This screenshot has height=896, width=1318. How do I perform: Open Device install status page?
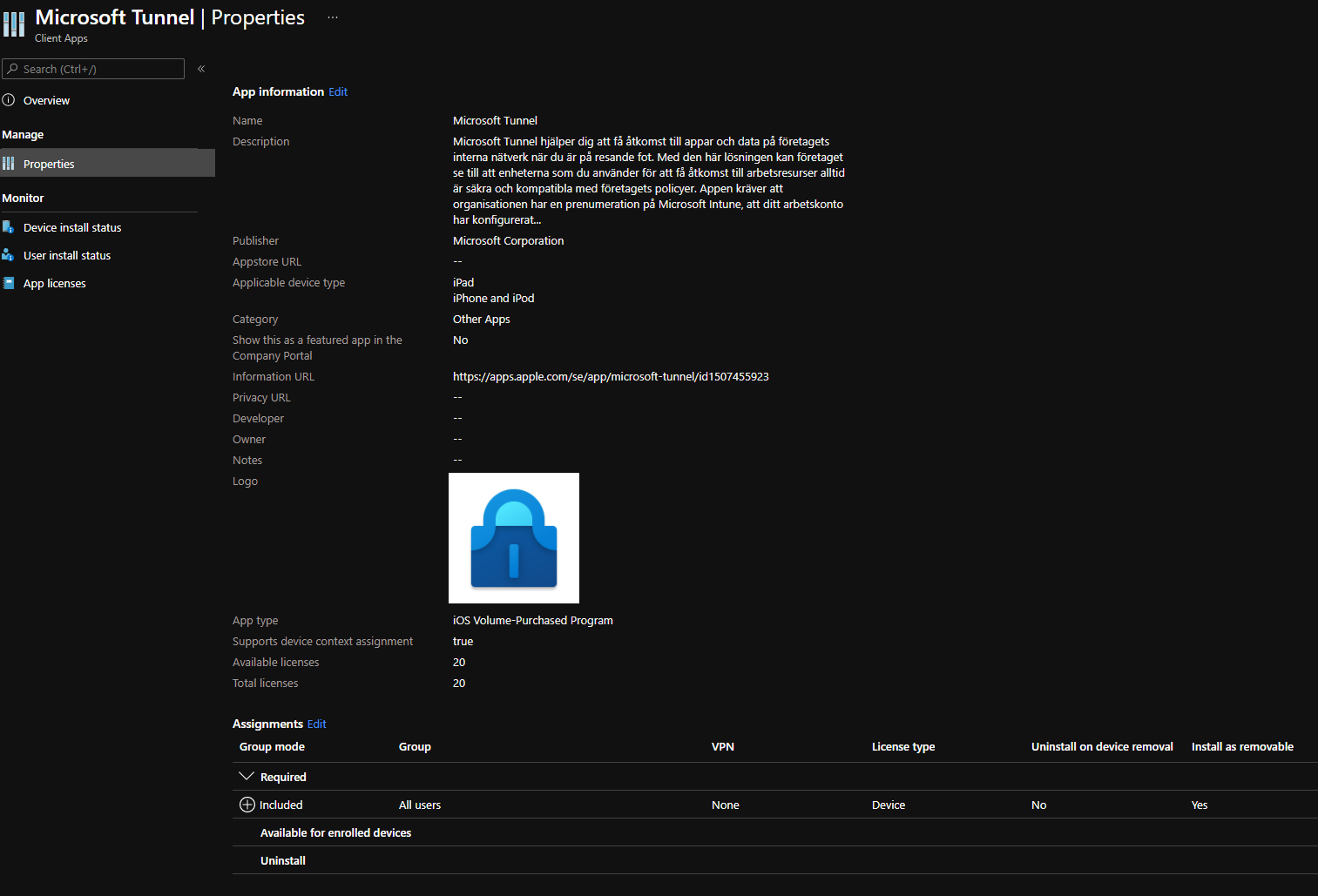click(72, 227)
